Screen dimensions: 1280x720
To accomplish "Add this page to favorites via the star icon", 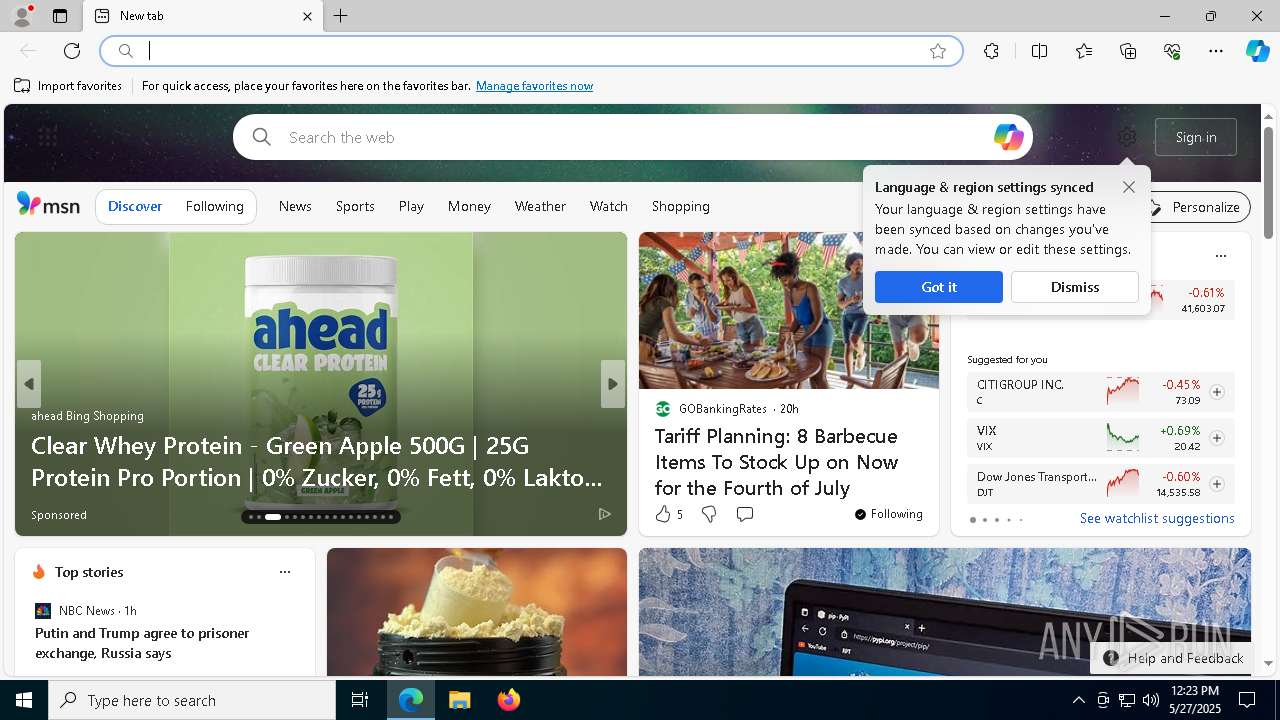I will coord(938,51).
